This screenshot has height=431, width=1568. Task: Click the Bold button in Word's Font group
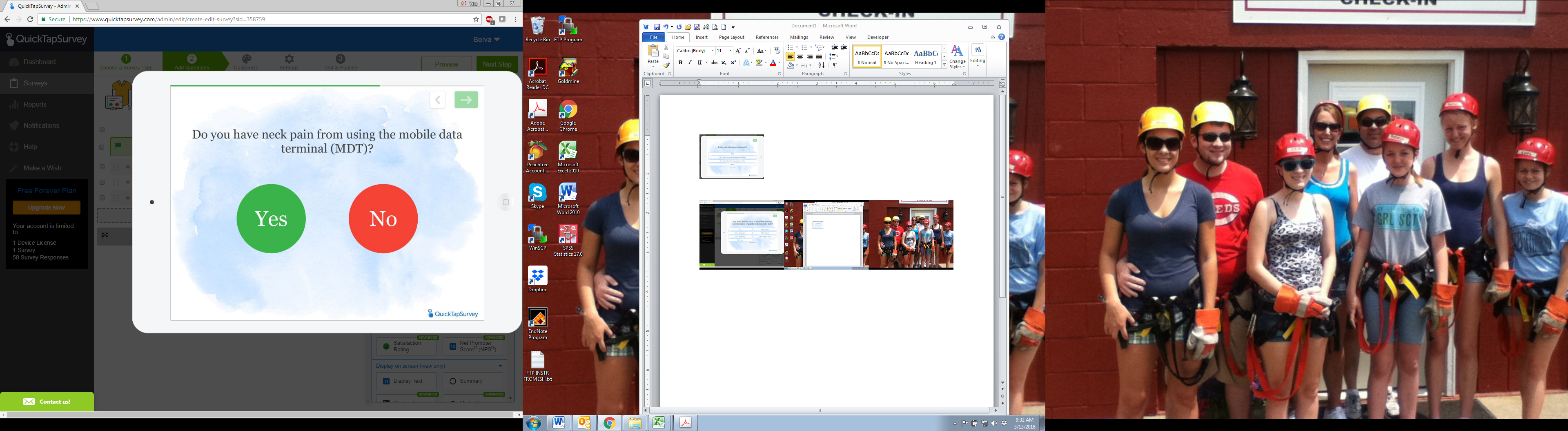coord(681,63)
